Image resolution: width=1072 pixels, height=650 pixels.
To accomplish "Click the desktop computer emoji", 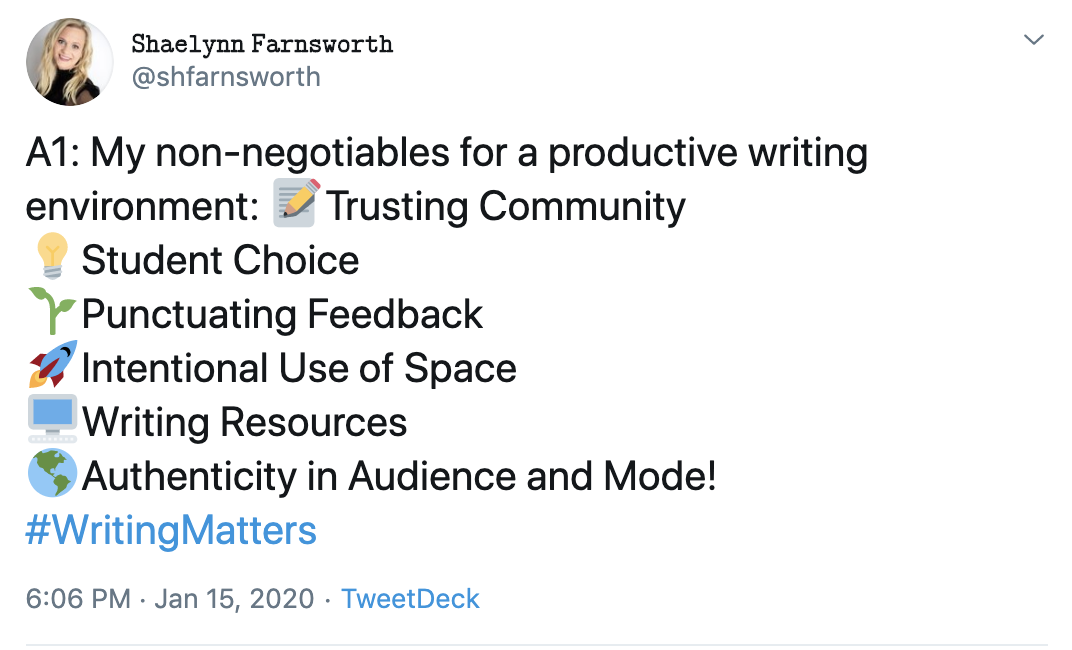I will pyautogui.click(x=52, y=418).
